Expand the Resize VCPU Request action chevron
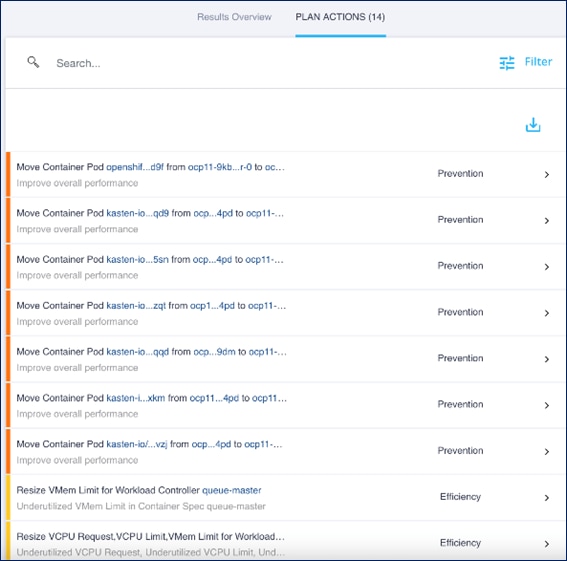 pos(547,544)
